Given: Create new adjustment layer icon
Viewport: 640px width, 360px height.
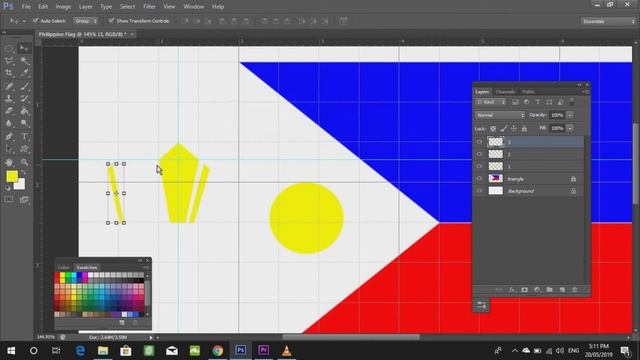Looking at the screenshot, I should pos(537,290).
